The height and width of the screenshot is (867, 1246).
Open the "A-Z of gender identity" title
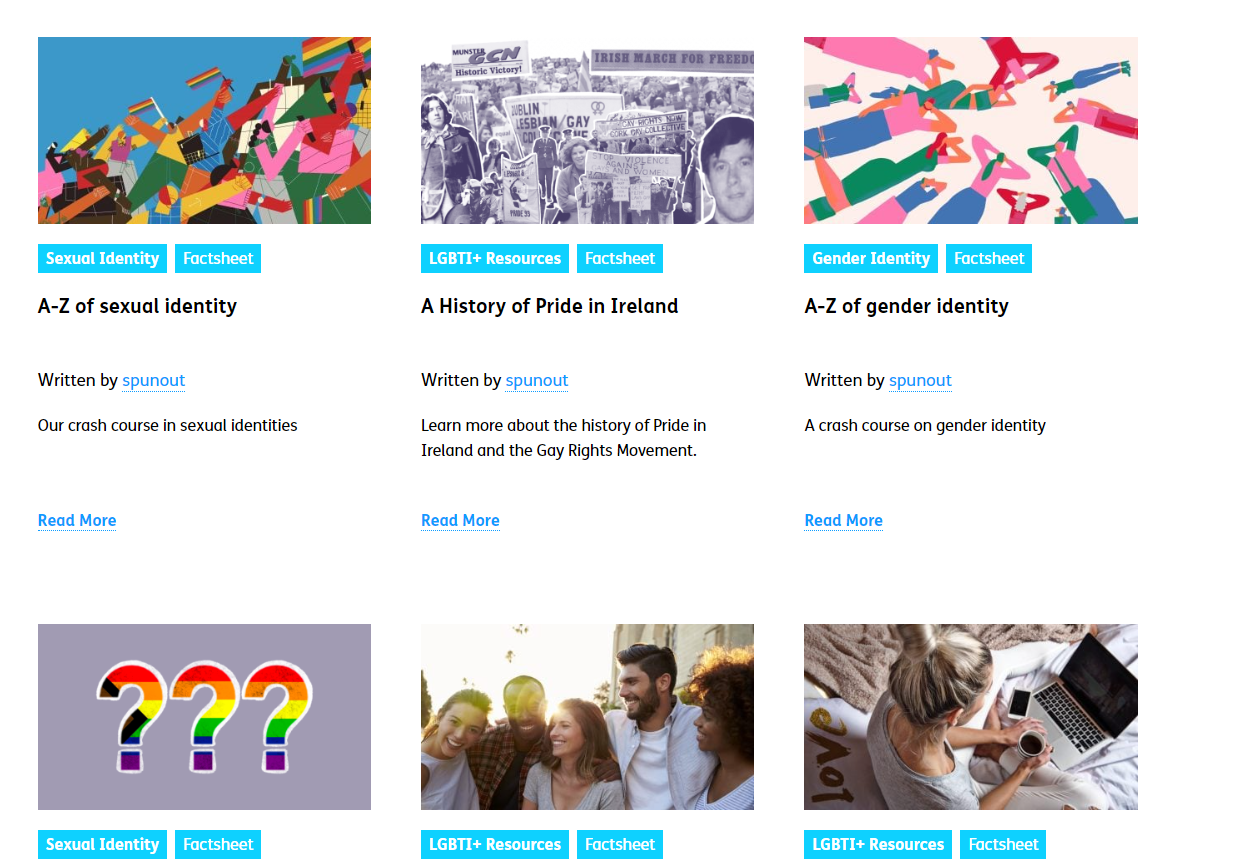(906, 306)
